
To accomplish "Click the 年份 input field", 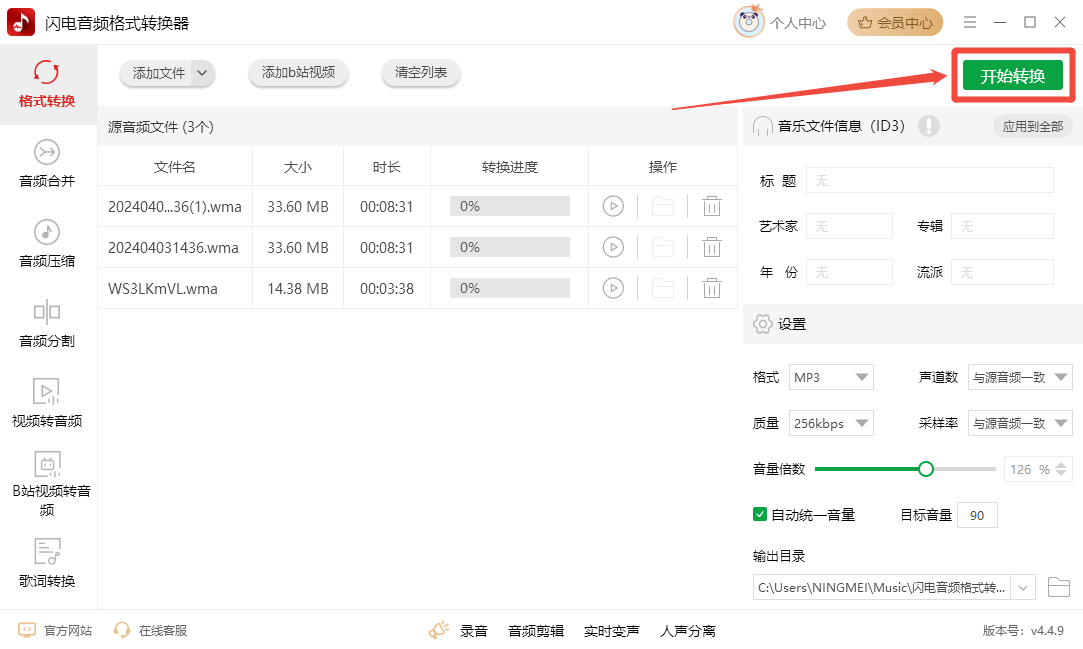I will pyautogui.click(x=850, y=272).
